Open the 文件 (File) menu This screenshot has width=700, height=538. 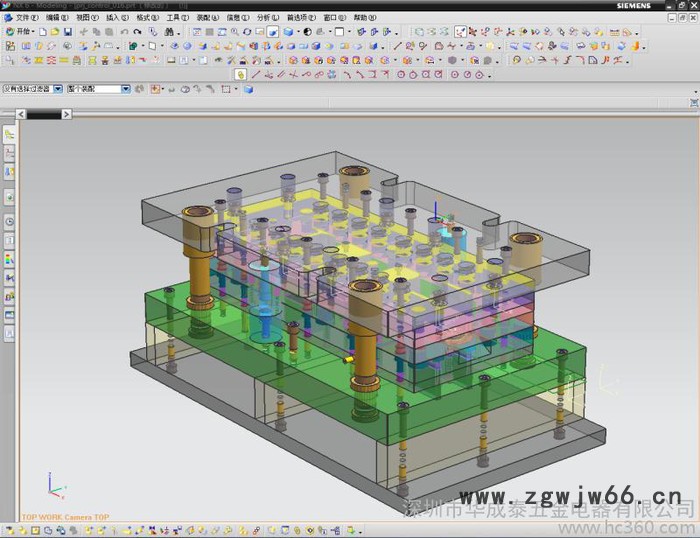(x=25, y=18)
